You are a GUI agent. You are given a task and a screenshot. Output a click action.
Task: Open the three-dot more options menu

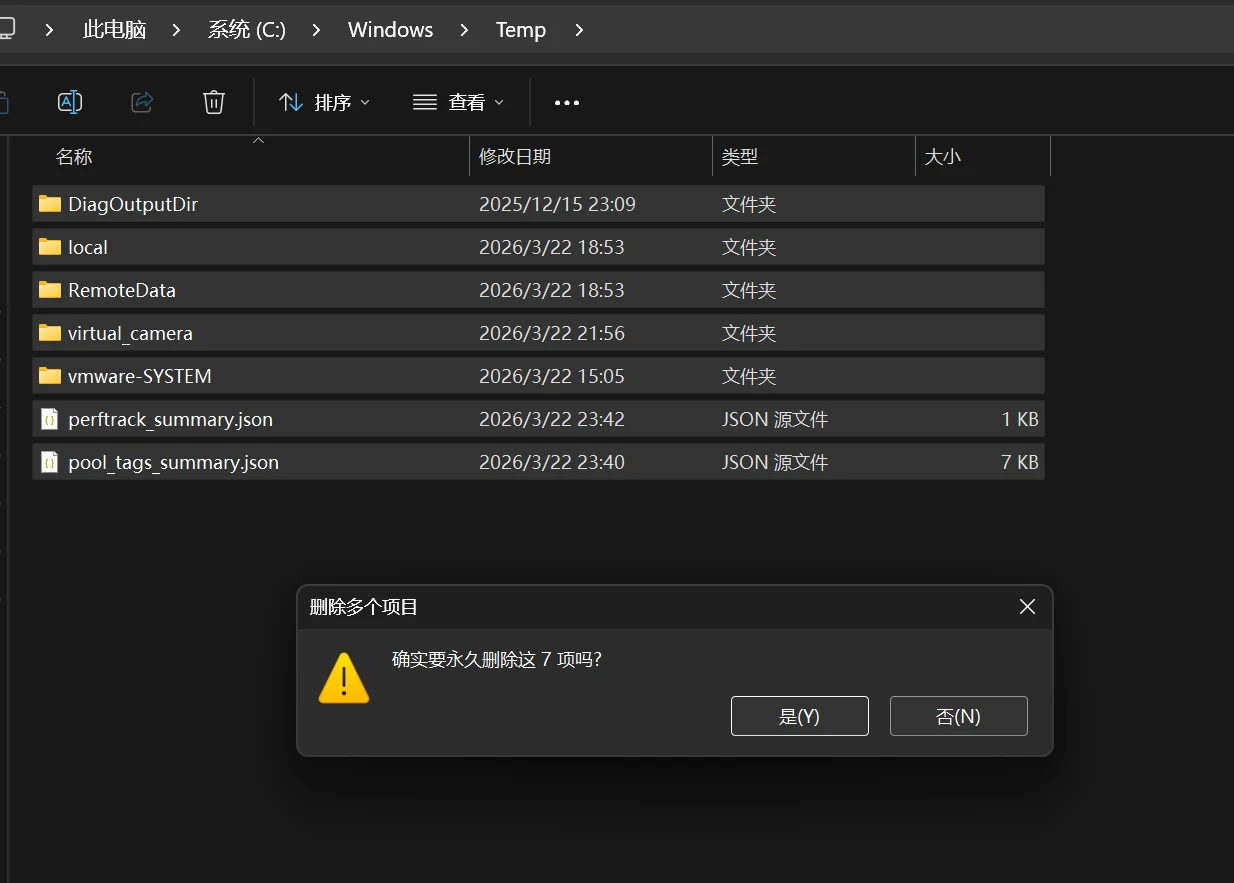(x=567, y=103)
